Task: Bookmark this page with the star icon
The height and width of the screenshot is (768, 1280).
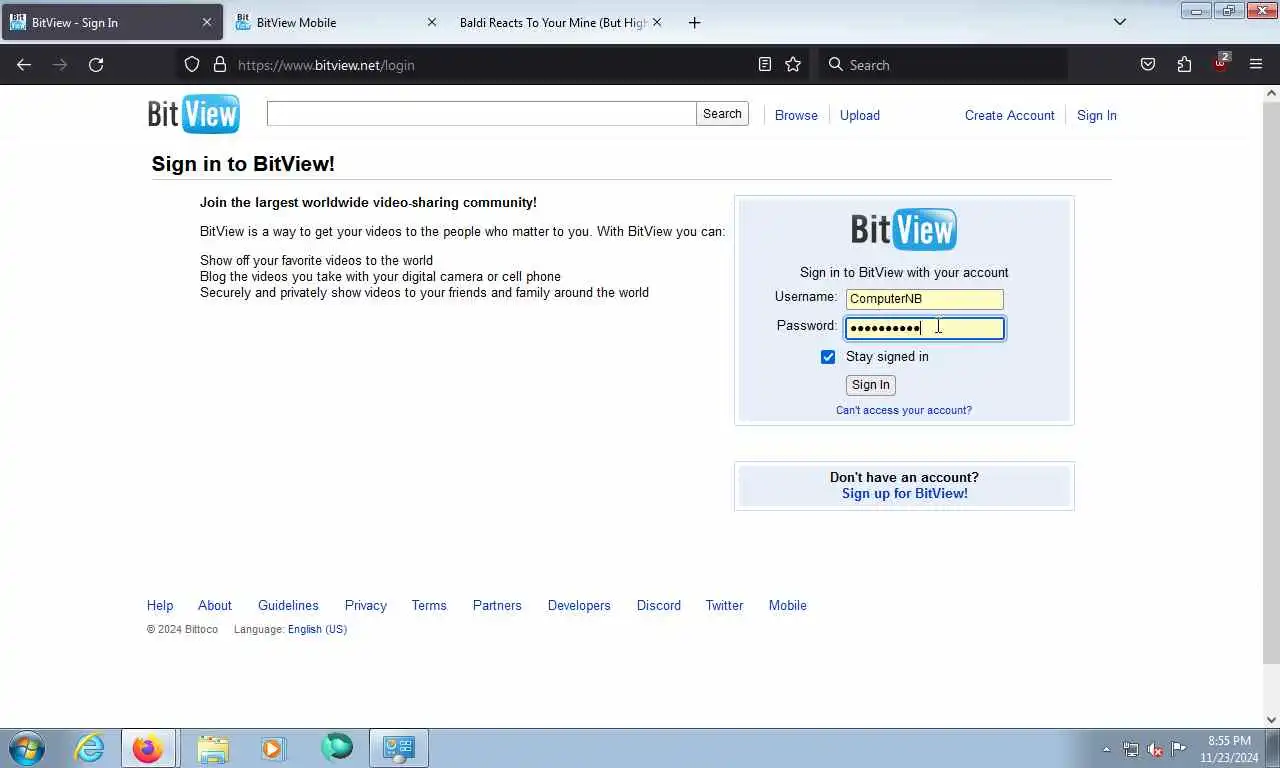Action: pos(793,65)
